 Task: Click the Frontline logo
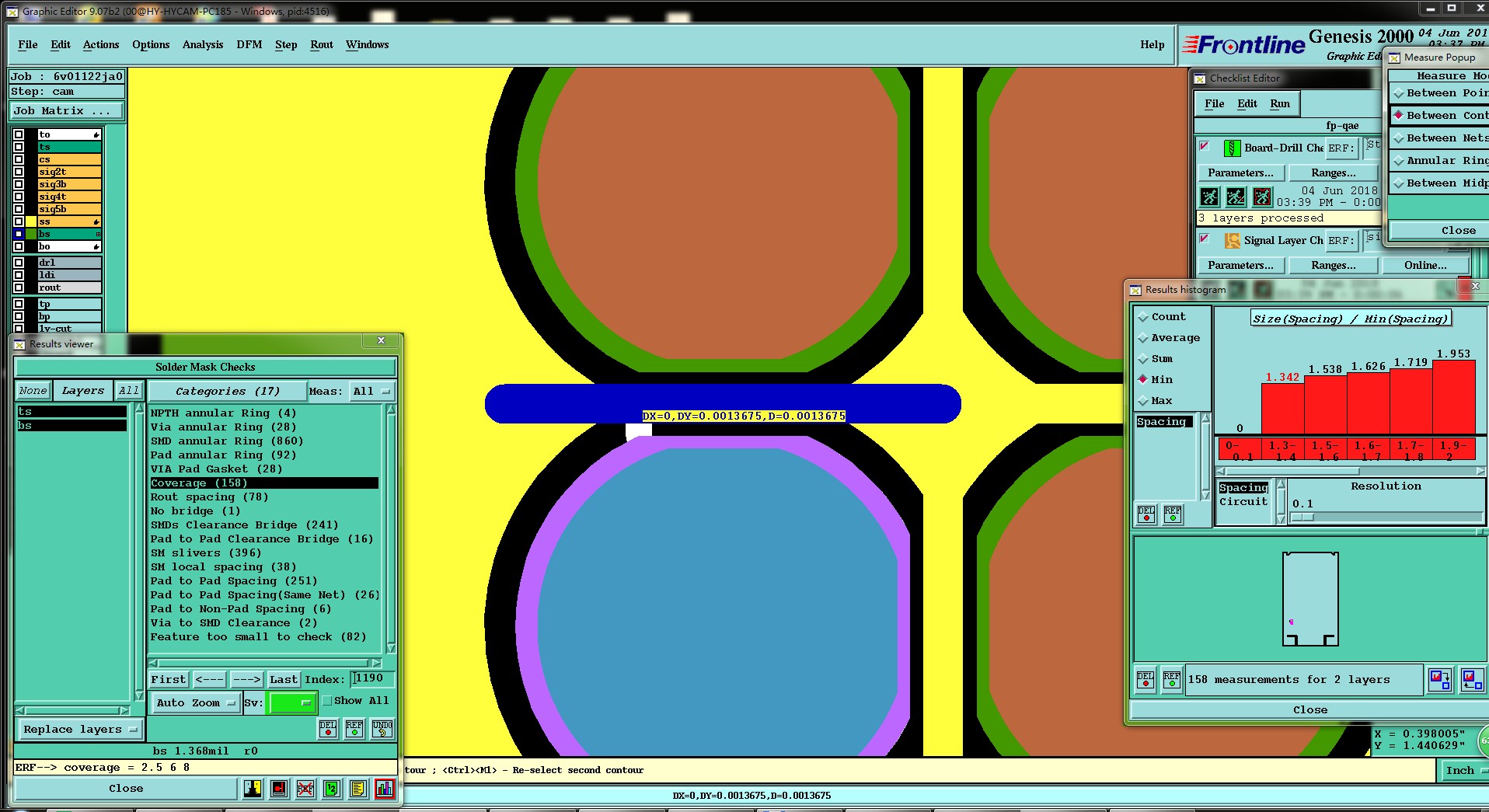1243,45
